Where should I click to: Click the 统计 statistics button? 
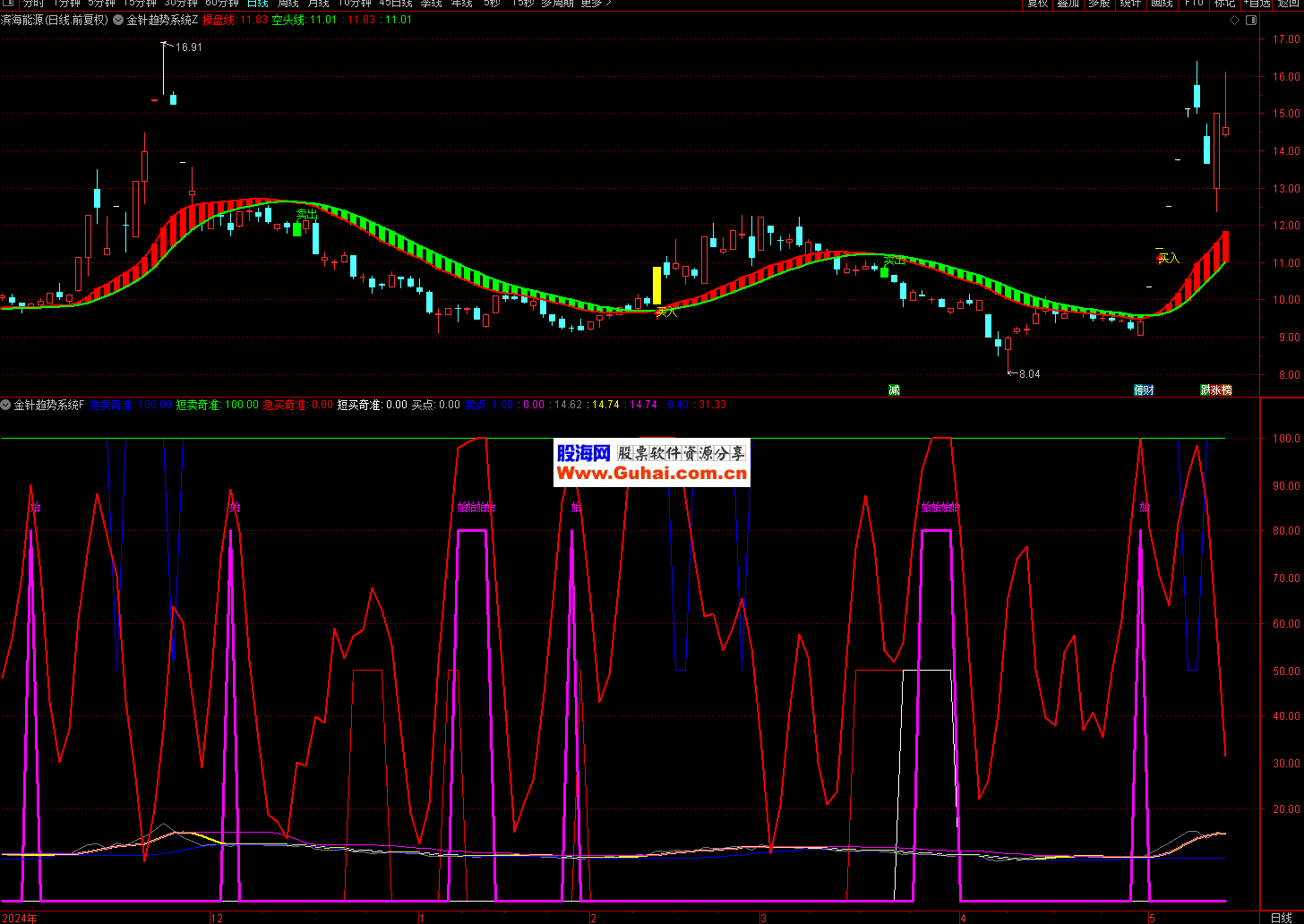[1130, 4]
